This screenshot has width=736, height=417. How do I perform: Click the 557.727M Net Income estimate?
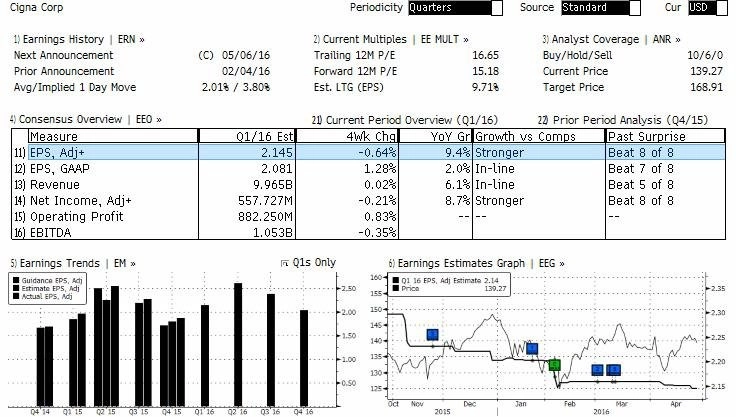click(x=265, y=201)
